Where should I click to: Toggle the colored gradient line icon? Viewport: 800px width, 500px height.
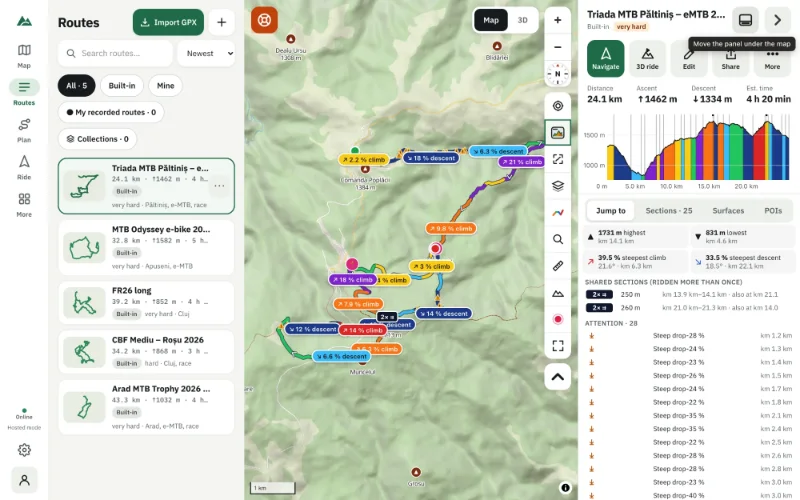click(558, 213)
